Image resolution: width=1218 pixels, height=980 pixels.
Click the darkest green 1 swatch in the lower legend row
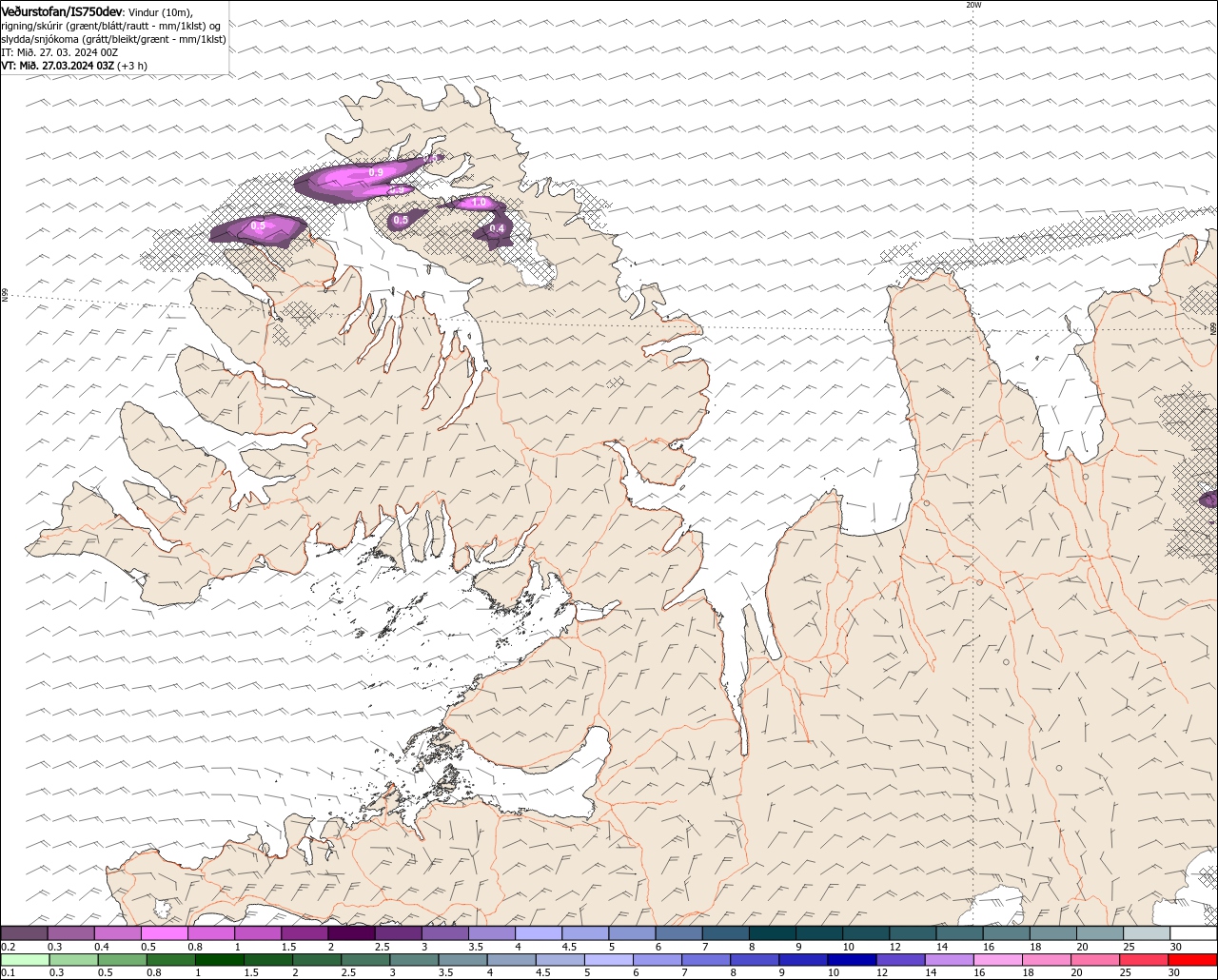220,959
